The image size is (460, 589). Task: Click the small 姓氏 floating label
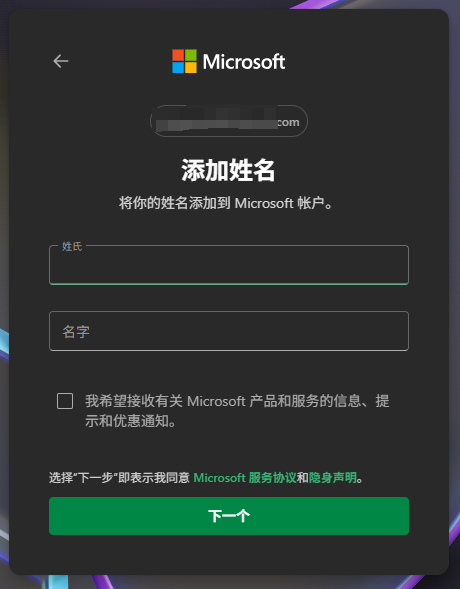click(72, 246)
